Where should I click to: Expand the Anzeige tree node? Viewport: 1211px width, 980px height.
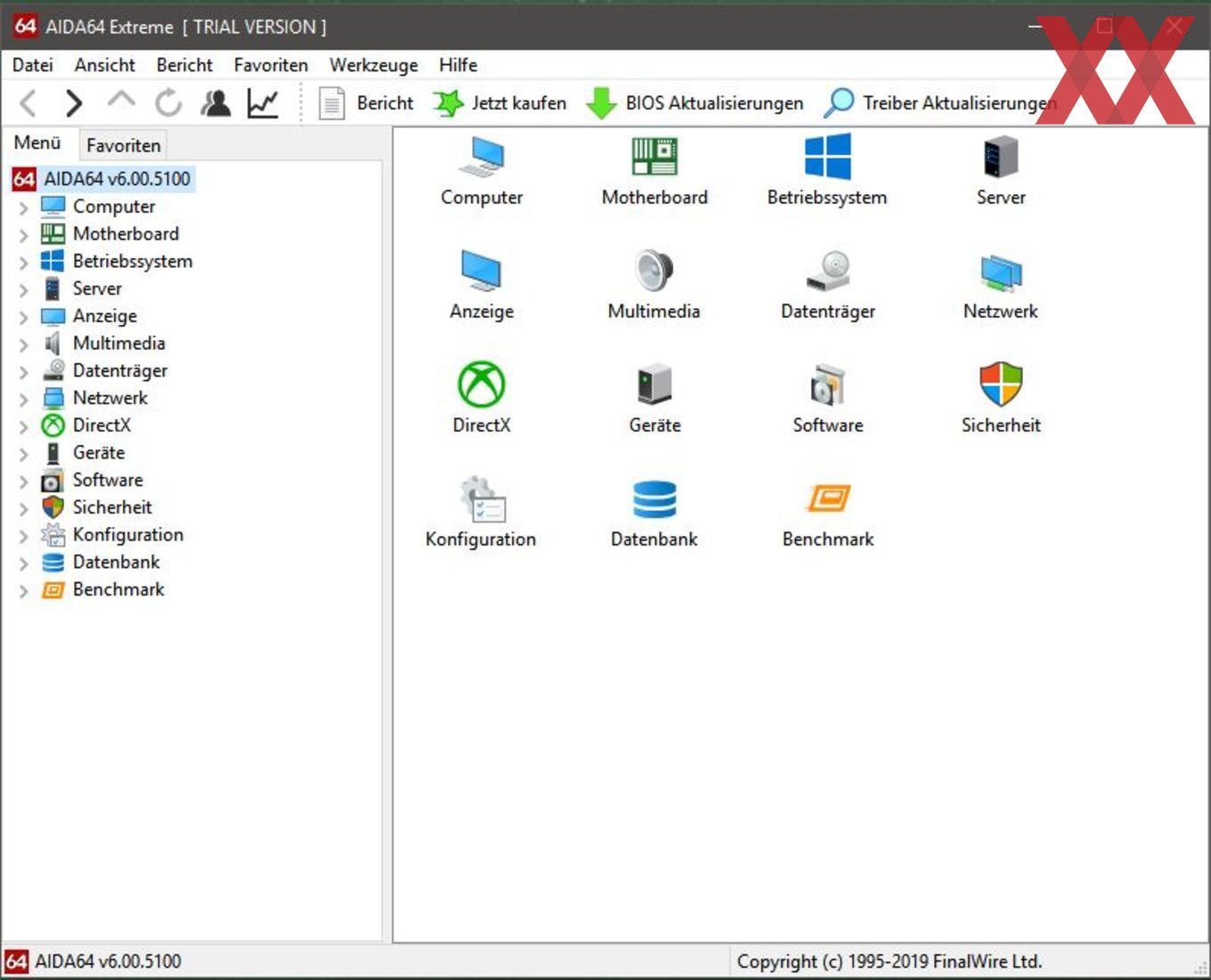point(24,318)
